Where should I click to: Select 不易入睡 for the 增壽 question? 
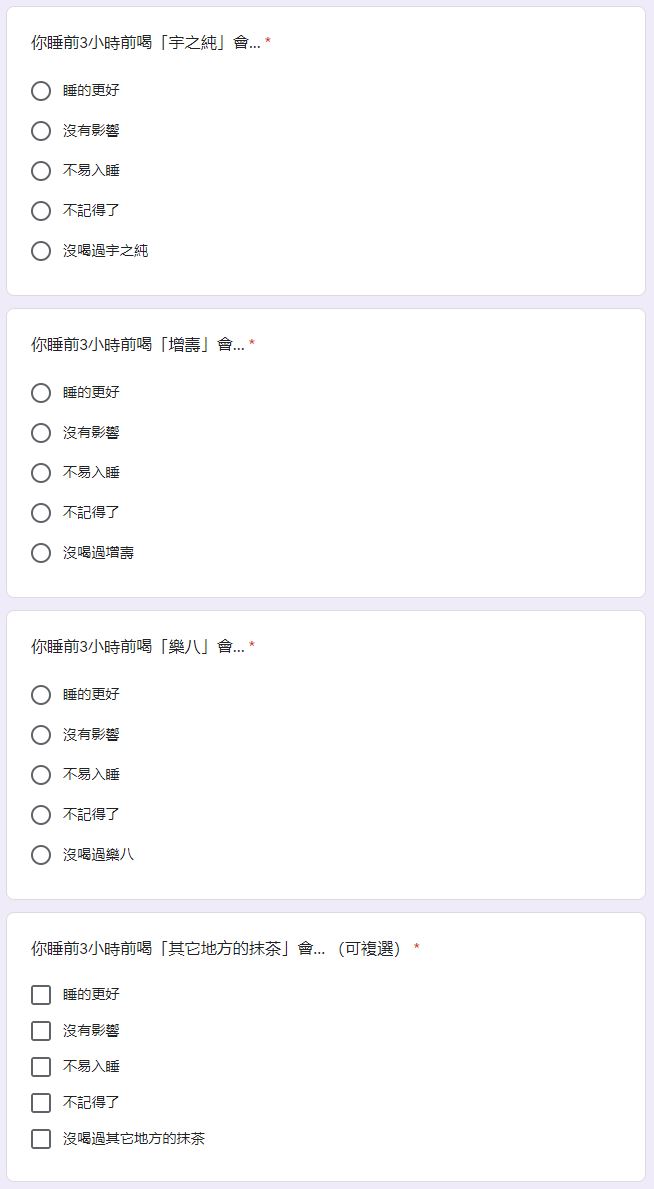41,473
